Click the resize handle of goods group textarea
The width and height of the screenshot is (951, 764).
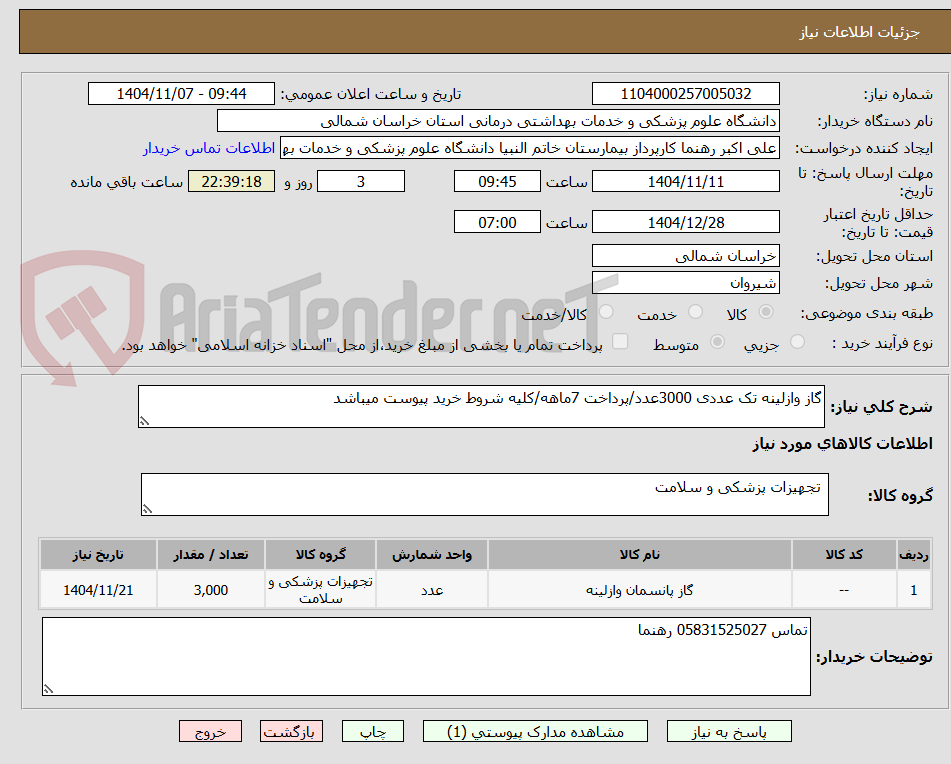(x=147, y=509)
